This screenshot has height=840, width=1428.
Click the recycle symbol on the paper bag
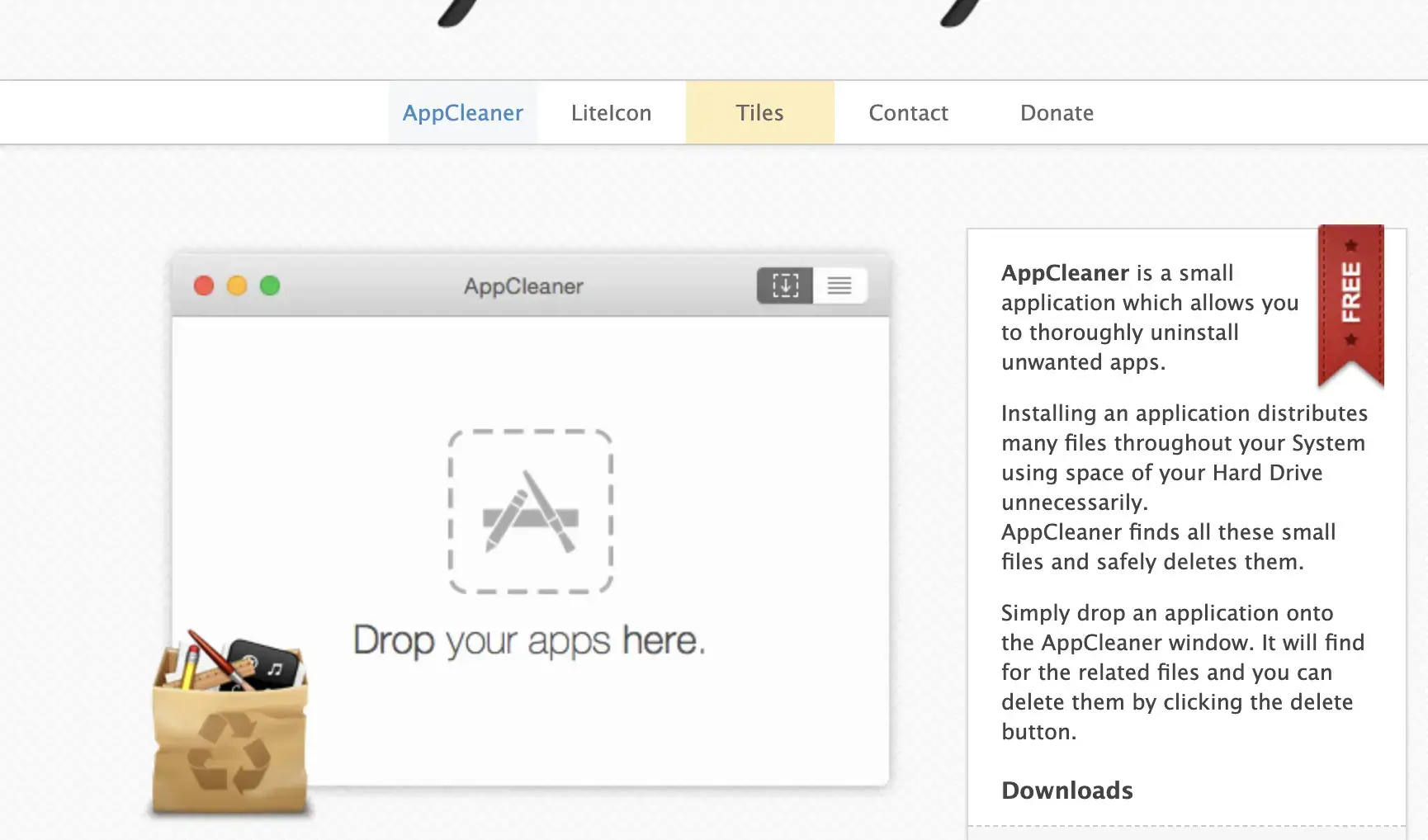tap(229, 751)
